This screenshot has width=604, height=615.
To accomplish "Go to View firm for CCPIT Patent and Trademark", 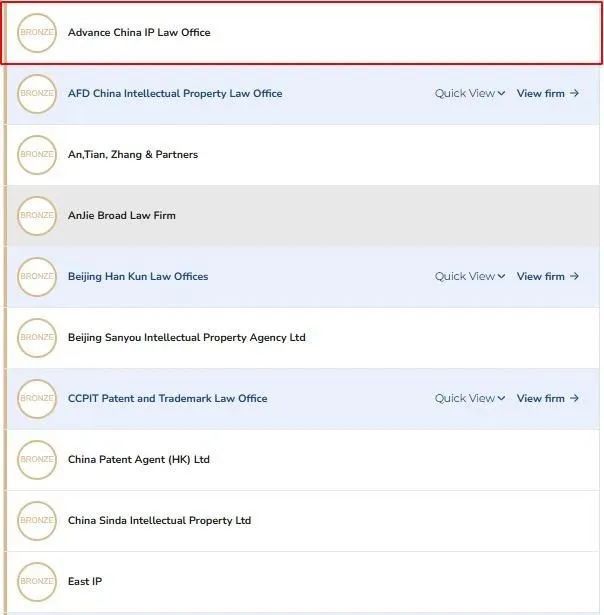I will click(548, 398).
